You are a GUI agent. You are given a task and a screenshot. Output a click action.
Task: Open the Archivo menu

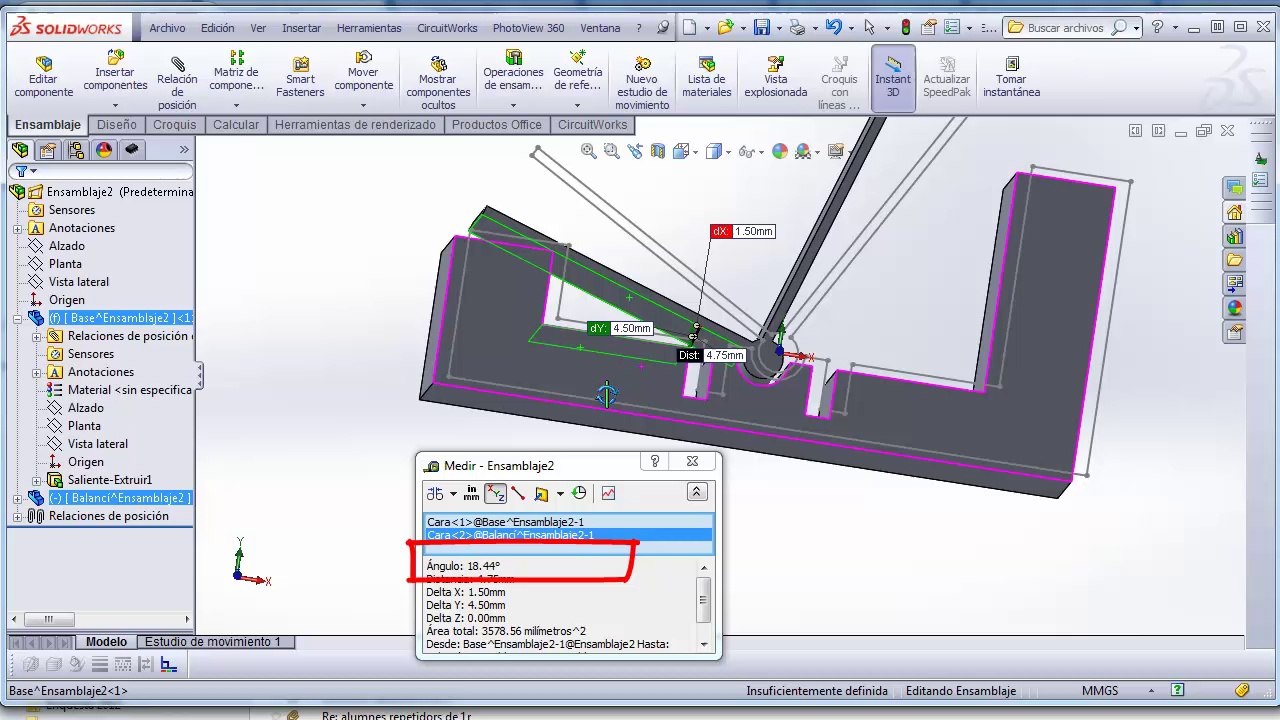(x=167, y=28)
